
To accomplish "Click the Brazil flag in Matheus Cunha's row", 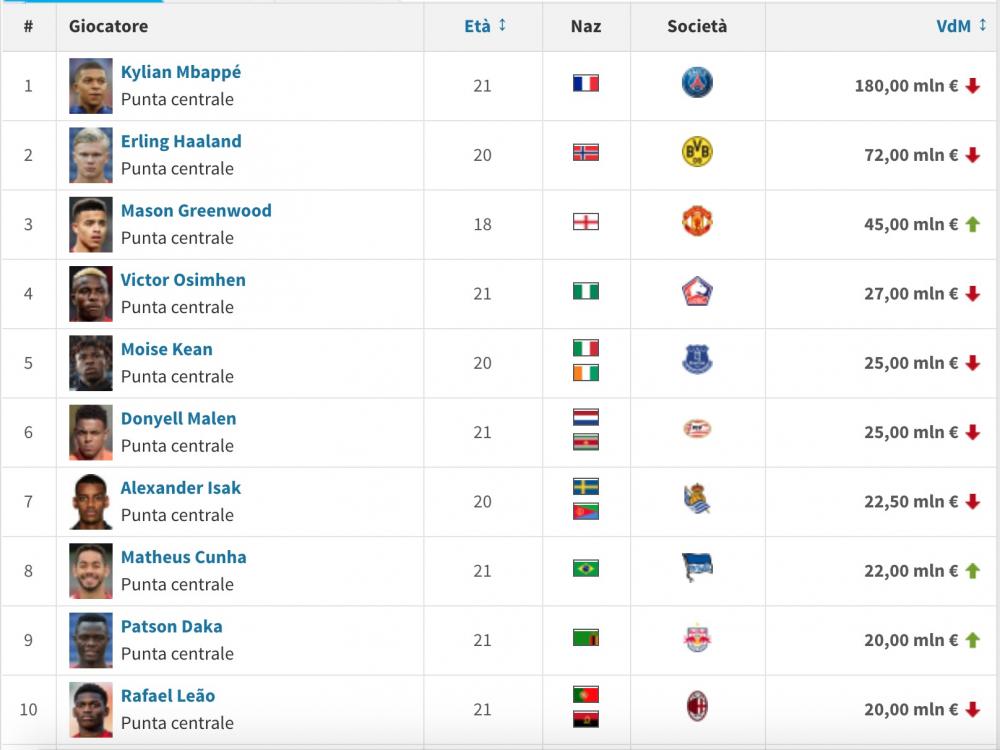I will click(585, 568).
